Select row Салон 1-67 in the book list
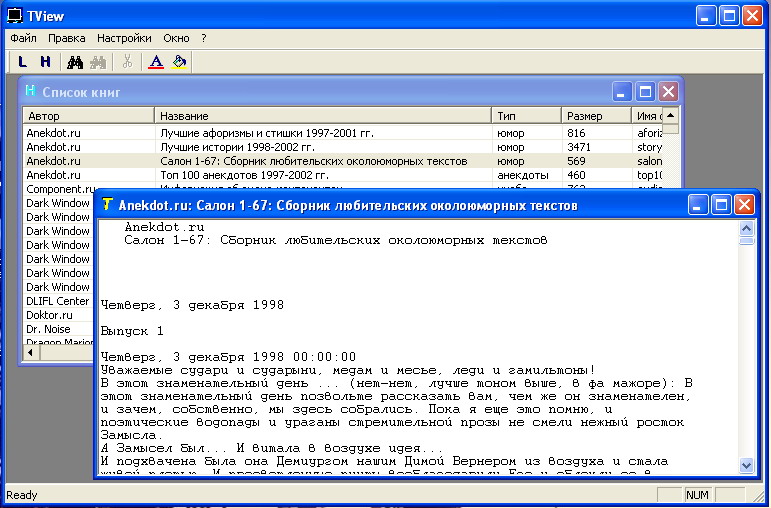Screen dimensions: 771x508 [343, 161]
